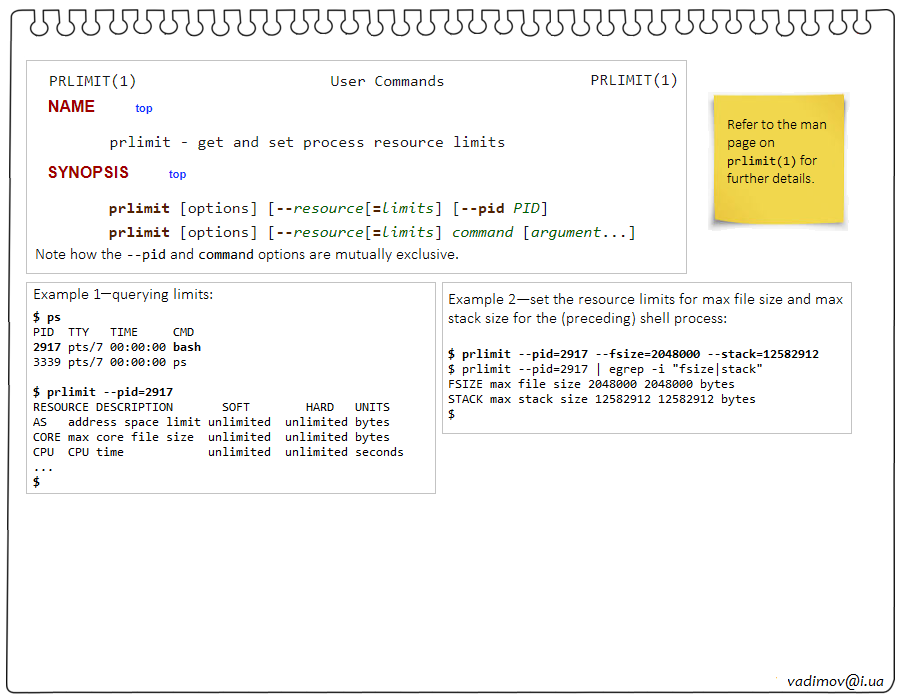The image size is (900, 700).
Task: Click the yellow sticky note
Action: [777, 160]
